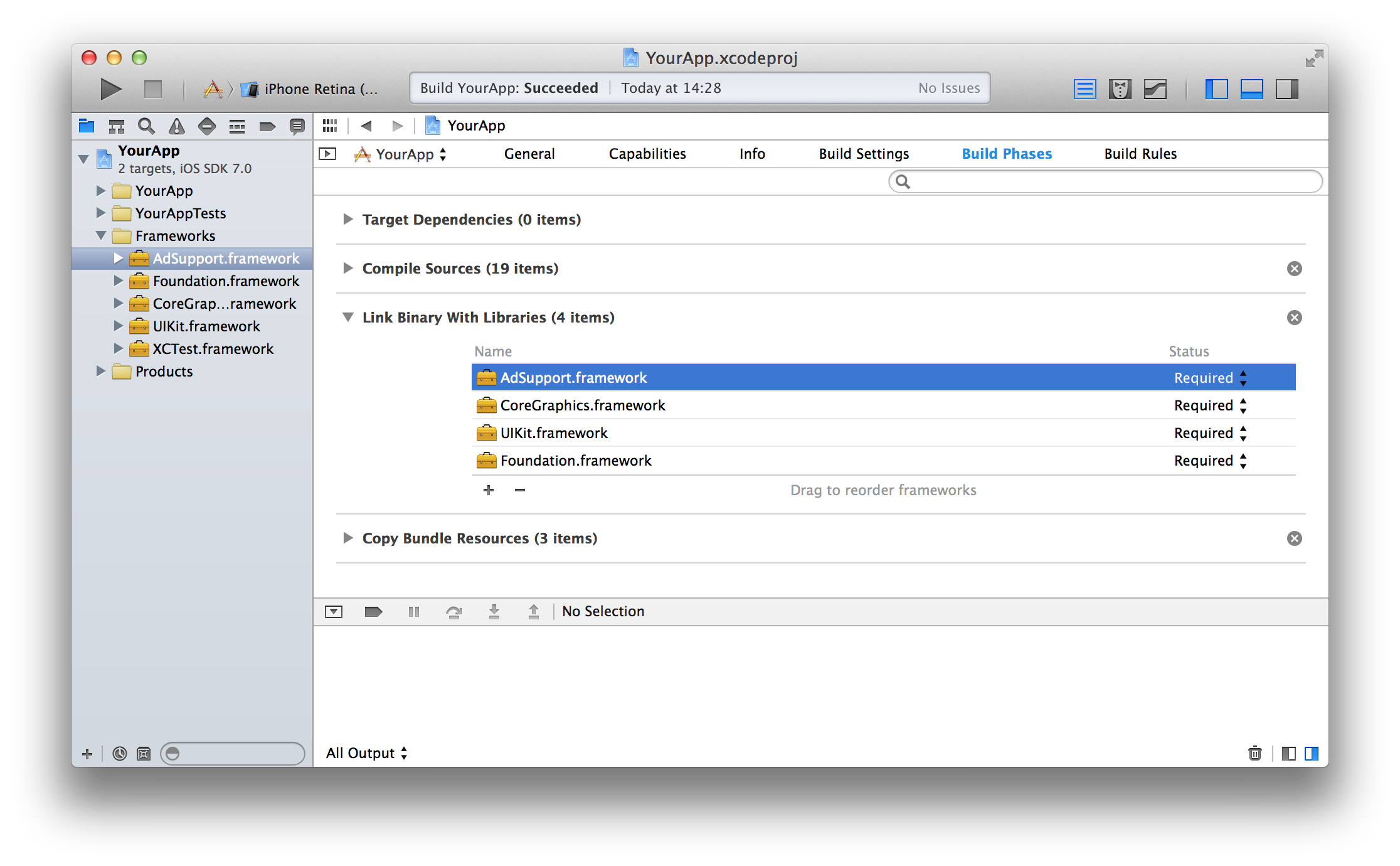The image size is (1400, 866).
Task: Collapse Link Binary With Libraries section
Action: [x=347, y=317]
